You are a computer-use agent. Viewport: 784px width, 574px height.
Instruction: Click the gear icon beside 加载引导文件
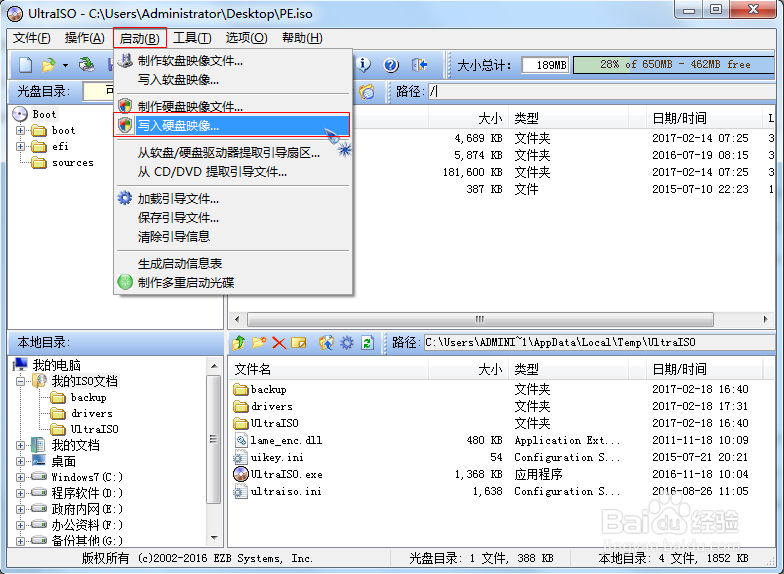coord(125,198)
